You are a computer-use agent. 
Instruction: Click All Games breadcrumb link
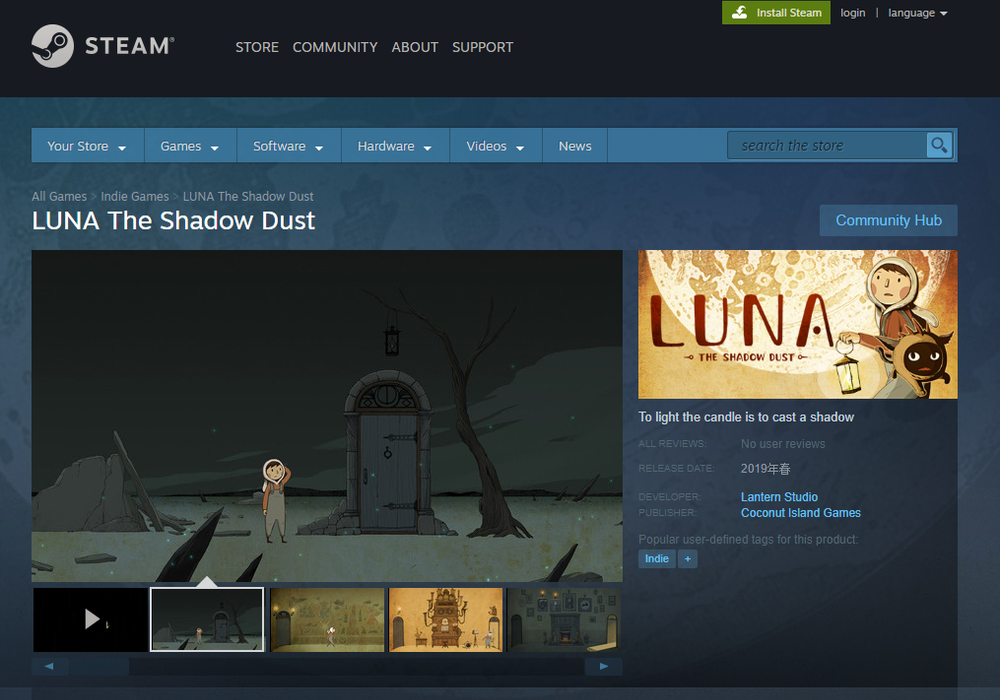click(59, 196)
